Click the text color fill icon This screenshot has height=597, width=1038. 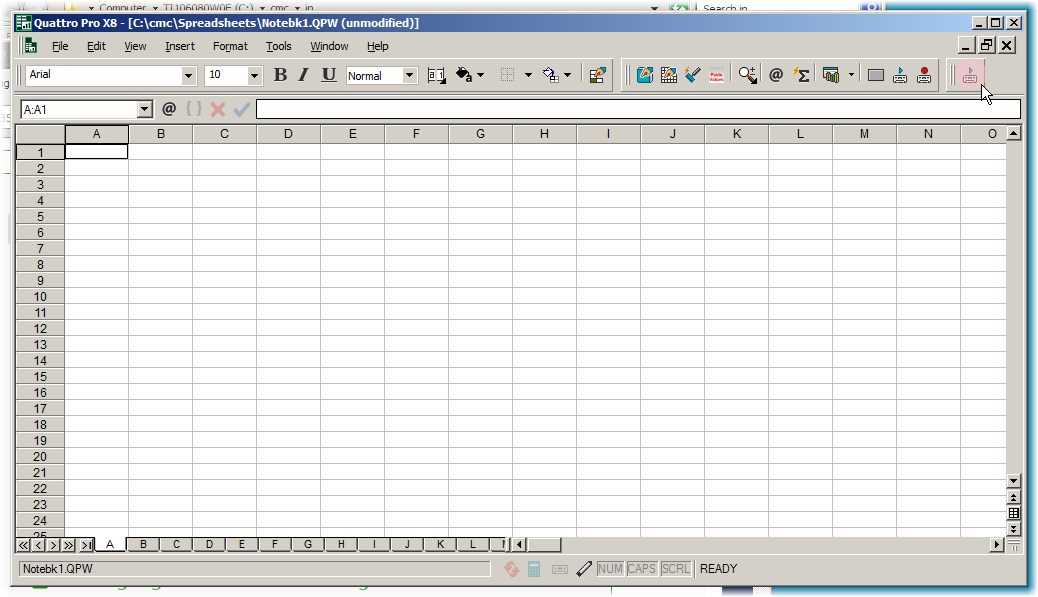click(464, 75)
